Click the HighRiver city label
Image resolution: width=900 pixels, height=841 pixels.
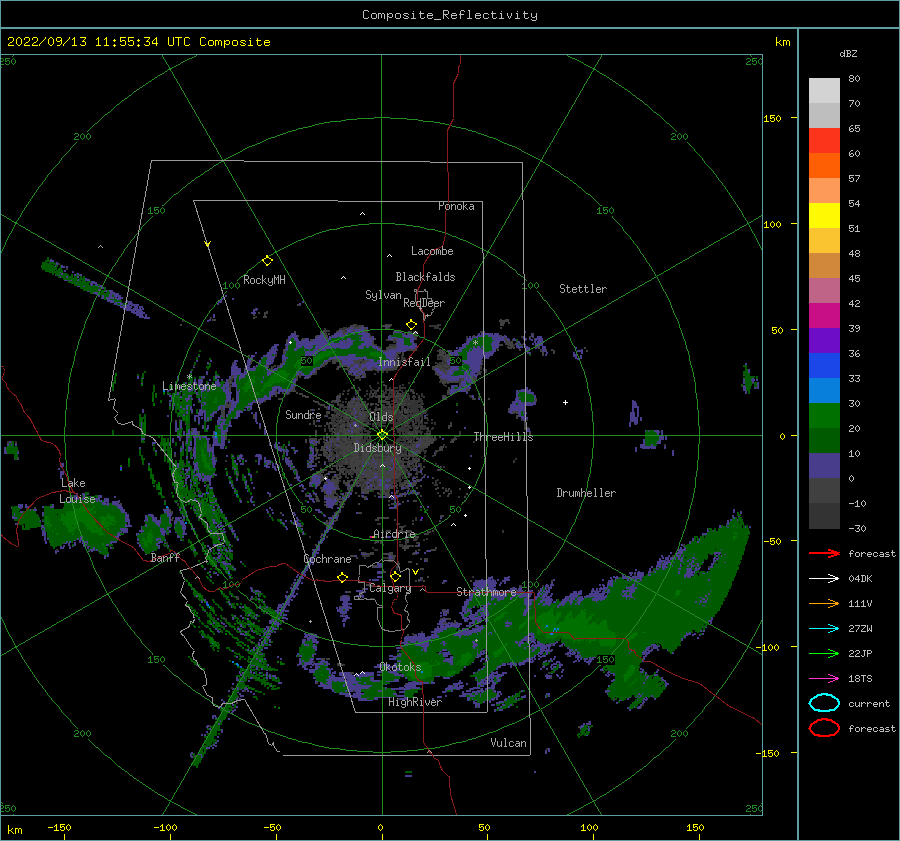coord(415,702)
